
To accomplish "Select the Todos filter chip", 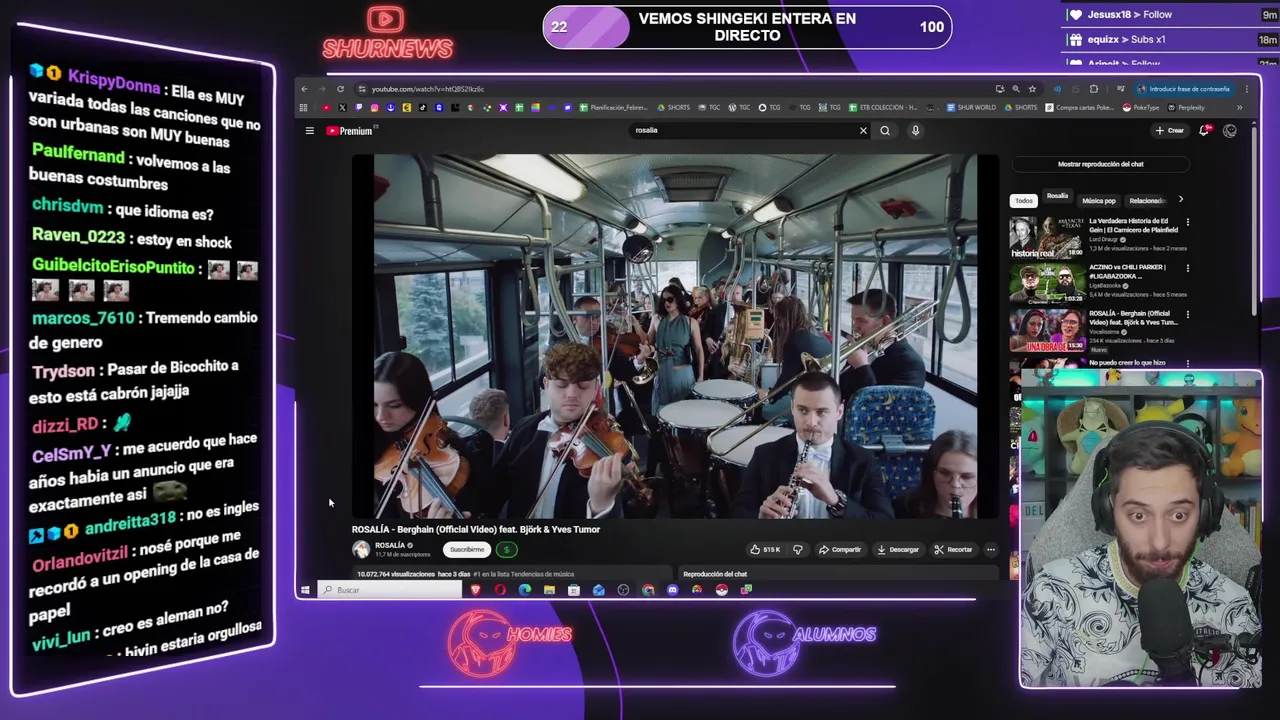I will point(1024,201).
